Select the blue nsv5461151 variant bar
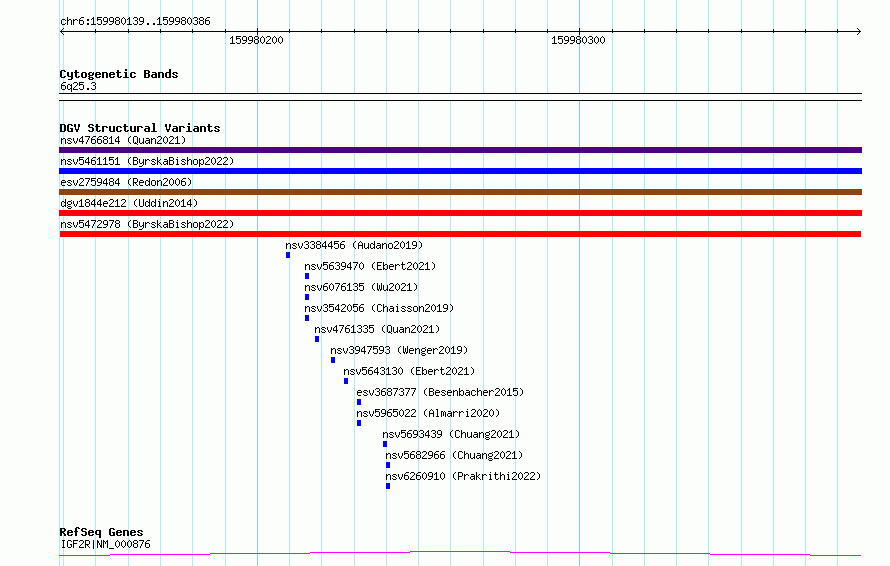890x566 pixels. click(460, 171)
